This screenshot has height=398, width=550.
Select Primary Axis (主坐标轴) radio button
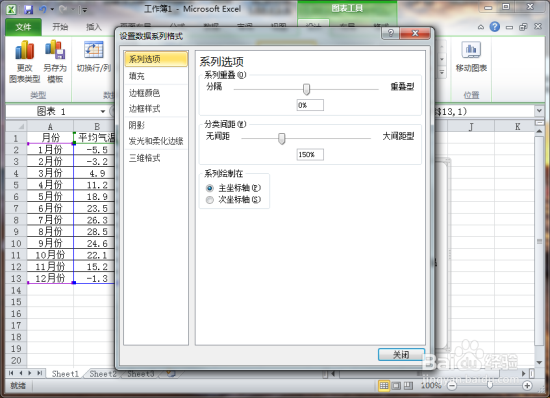click(210, 188)
